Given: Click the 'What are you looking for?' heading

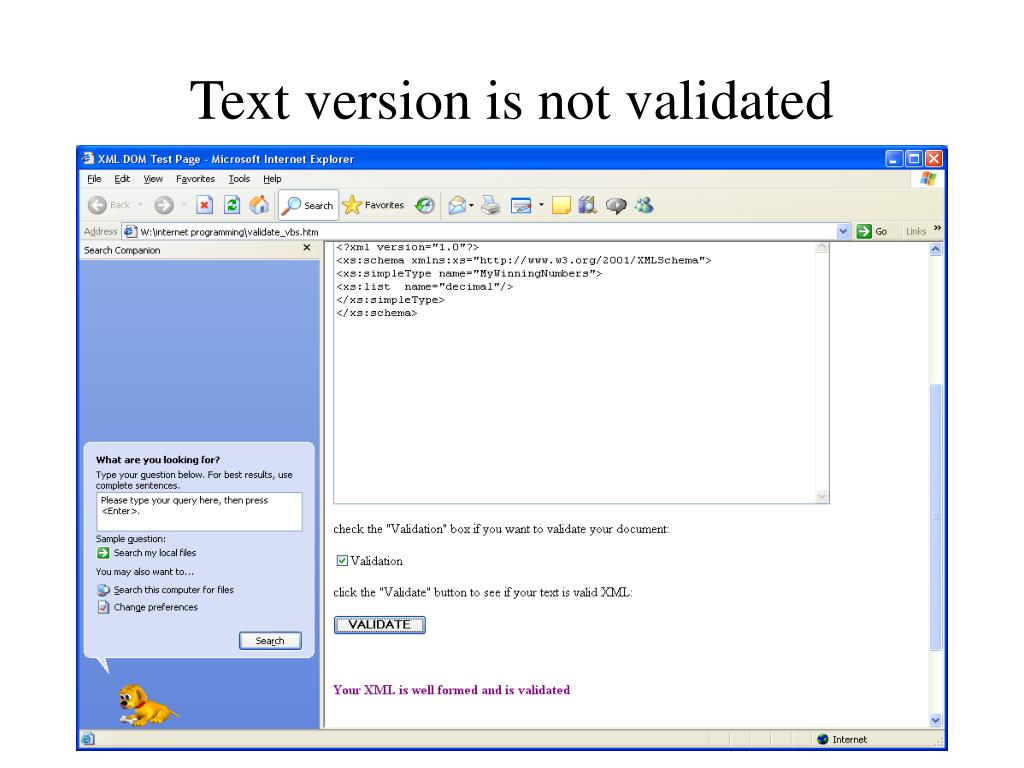Looking at the screenshot, I should pos(158,460).
